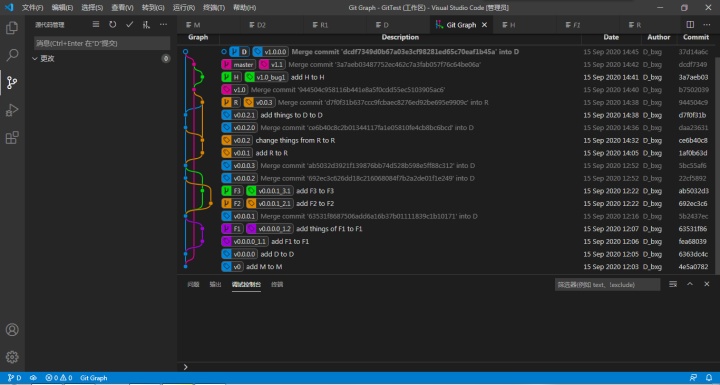
Task: Click the Date column header
Action: [611, 37]
